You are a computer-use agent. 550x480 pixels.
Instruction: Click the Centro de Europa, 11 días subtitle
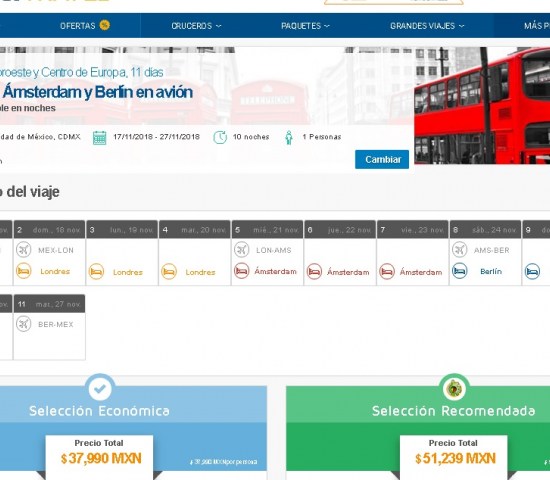102,72
